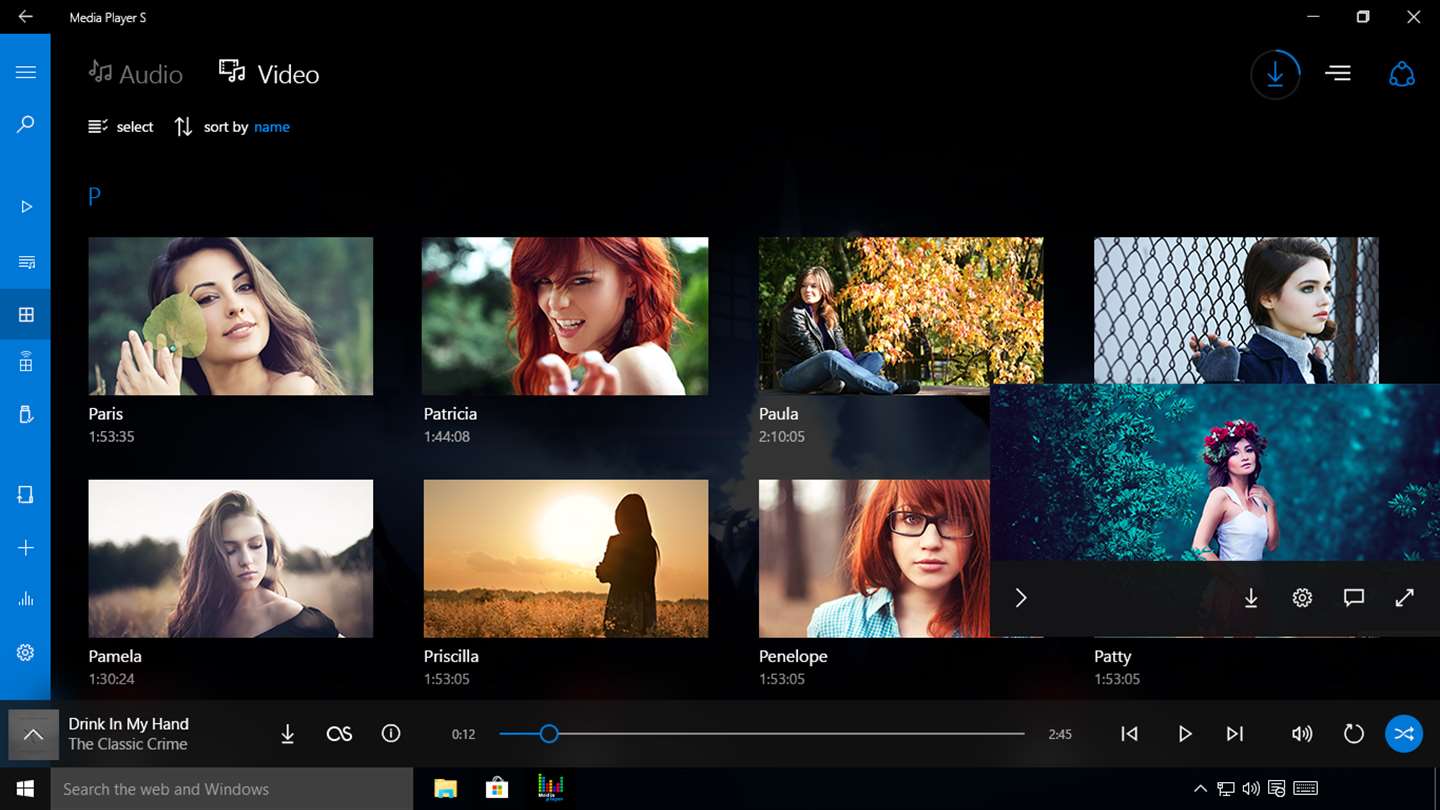
Task: Switch to the Audio tab
Action: tap(136, 74)
